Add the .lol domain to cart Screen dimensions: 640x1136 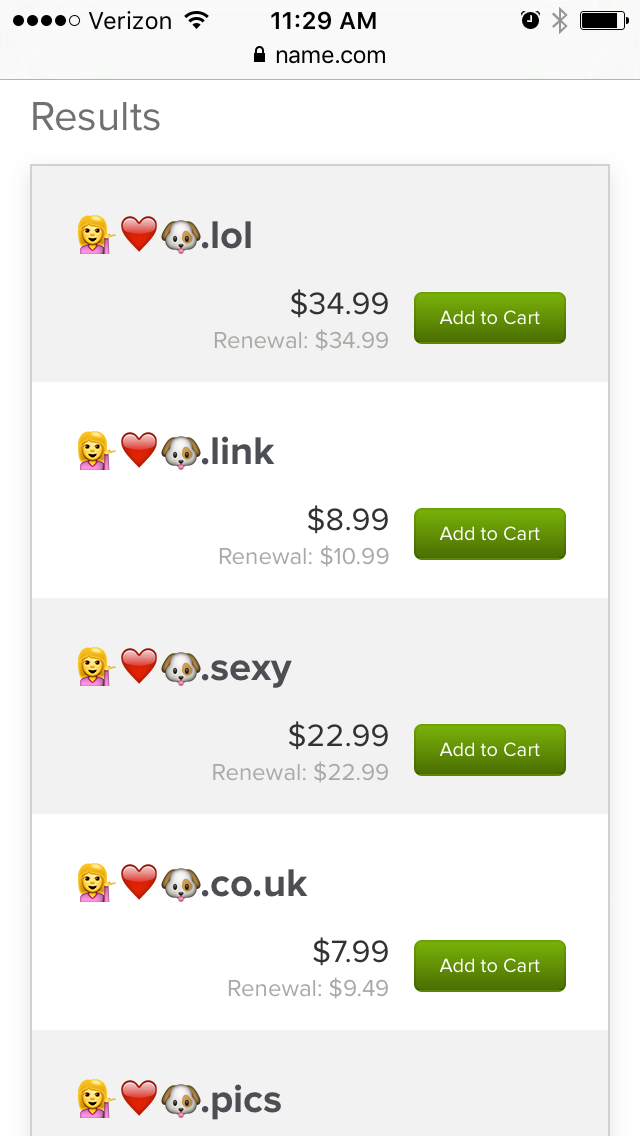coord(489,317)
